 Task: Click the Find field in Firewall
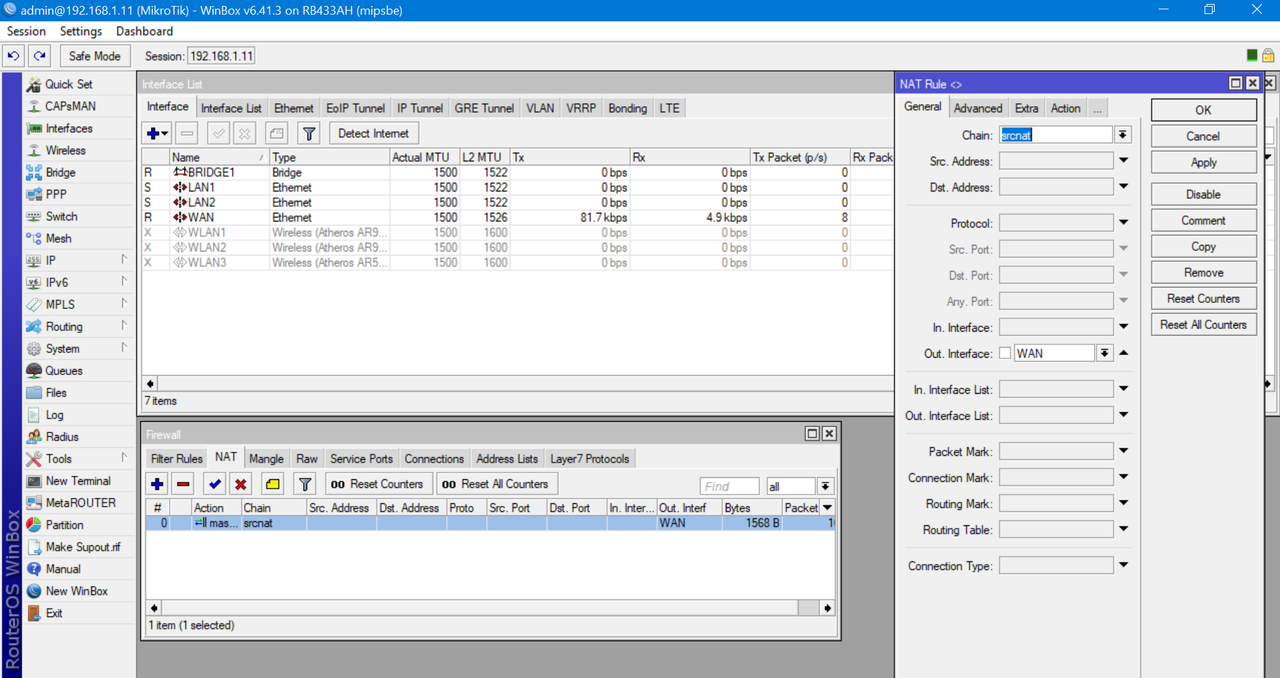tap(730, 486)
